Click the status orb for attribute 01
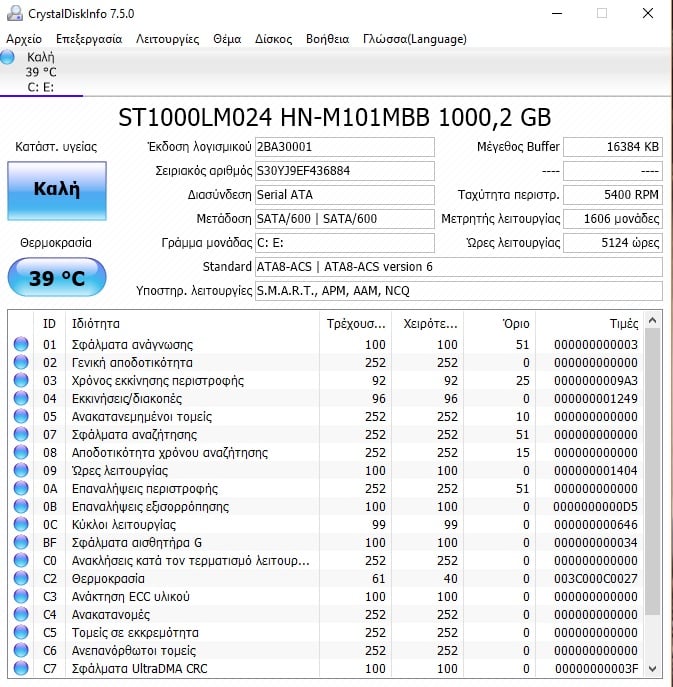This screenshot has height=687, width=673. (21, 344)
